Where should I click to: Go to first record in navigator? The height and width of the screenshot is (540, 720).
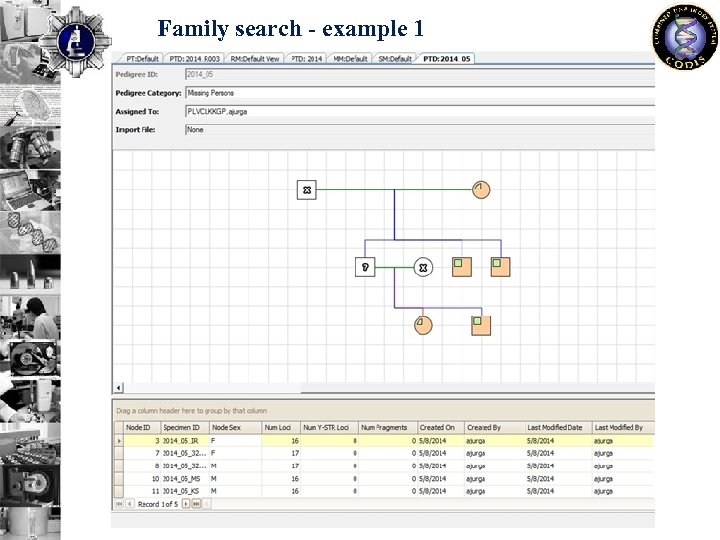tap(119, 504)
